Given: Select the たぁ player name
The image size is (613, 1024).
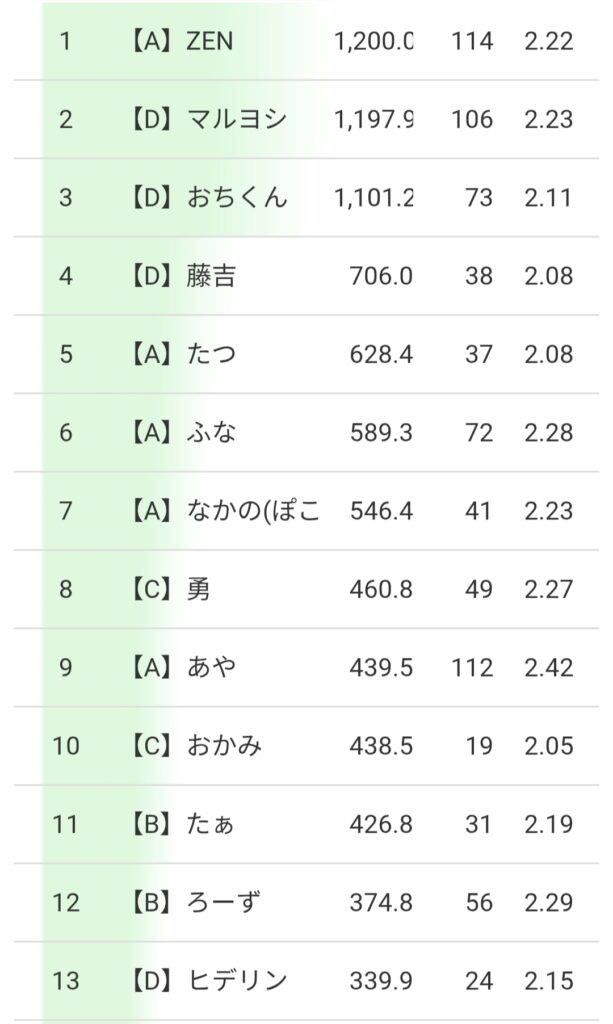Looking at the screenshot, I should point(211,824).
